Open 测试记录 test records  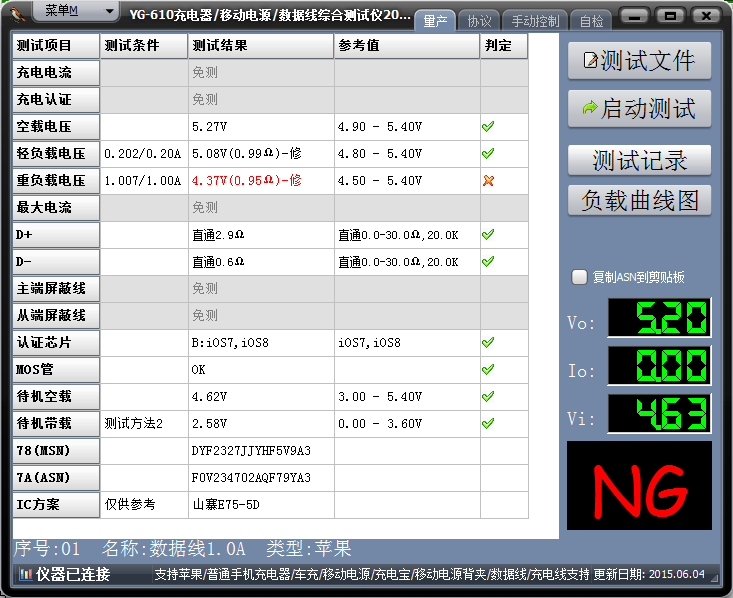click(640, 160)
